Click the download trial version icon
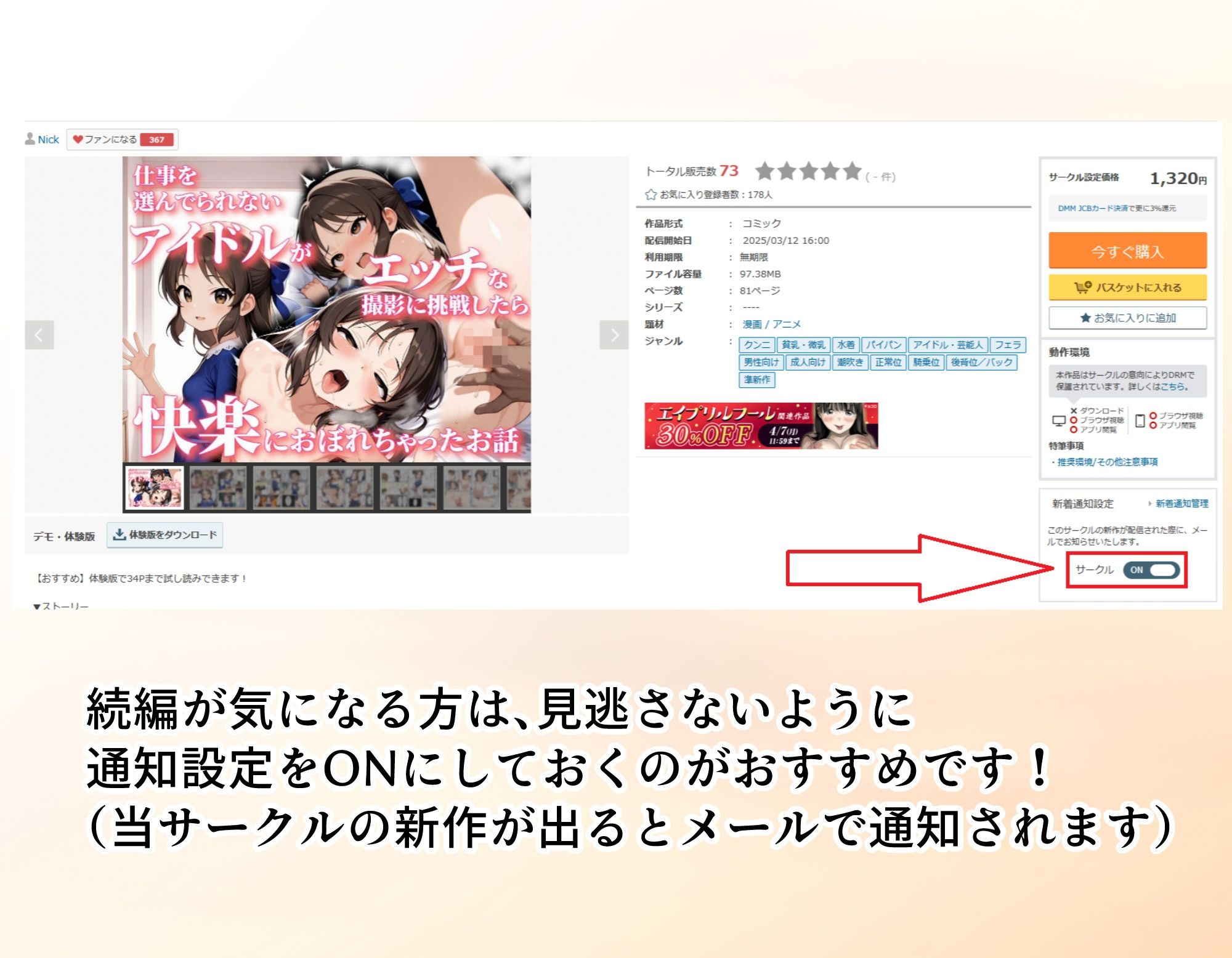Screen dimensions: 1232x958 (120, 534)
